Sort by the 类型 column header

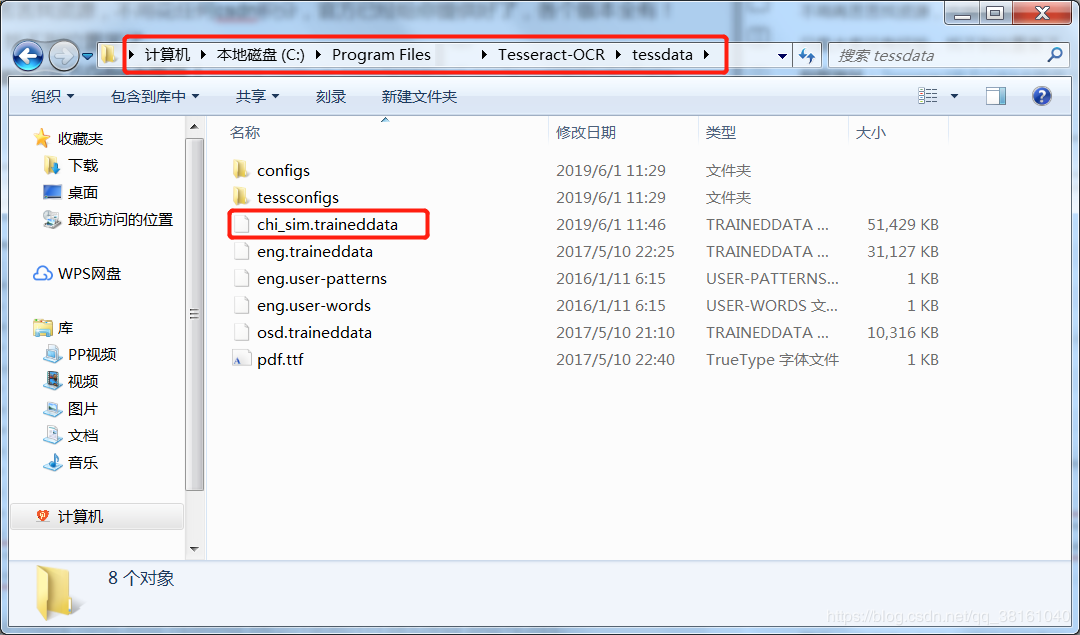click(720, 132)
